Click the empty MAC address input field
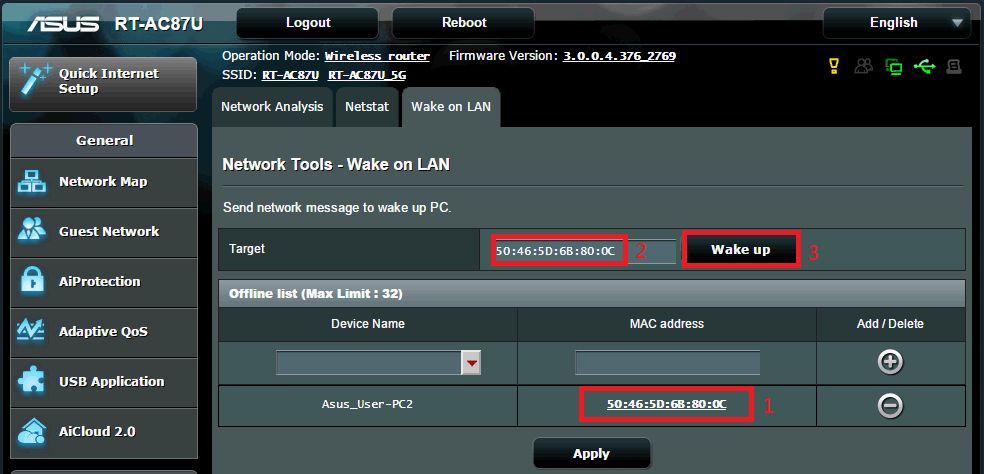Viewport: 984px width, 474px height. [667, 362]
